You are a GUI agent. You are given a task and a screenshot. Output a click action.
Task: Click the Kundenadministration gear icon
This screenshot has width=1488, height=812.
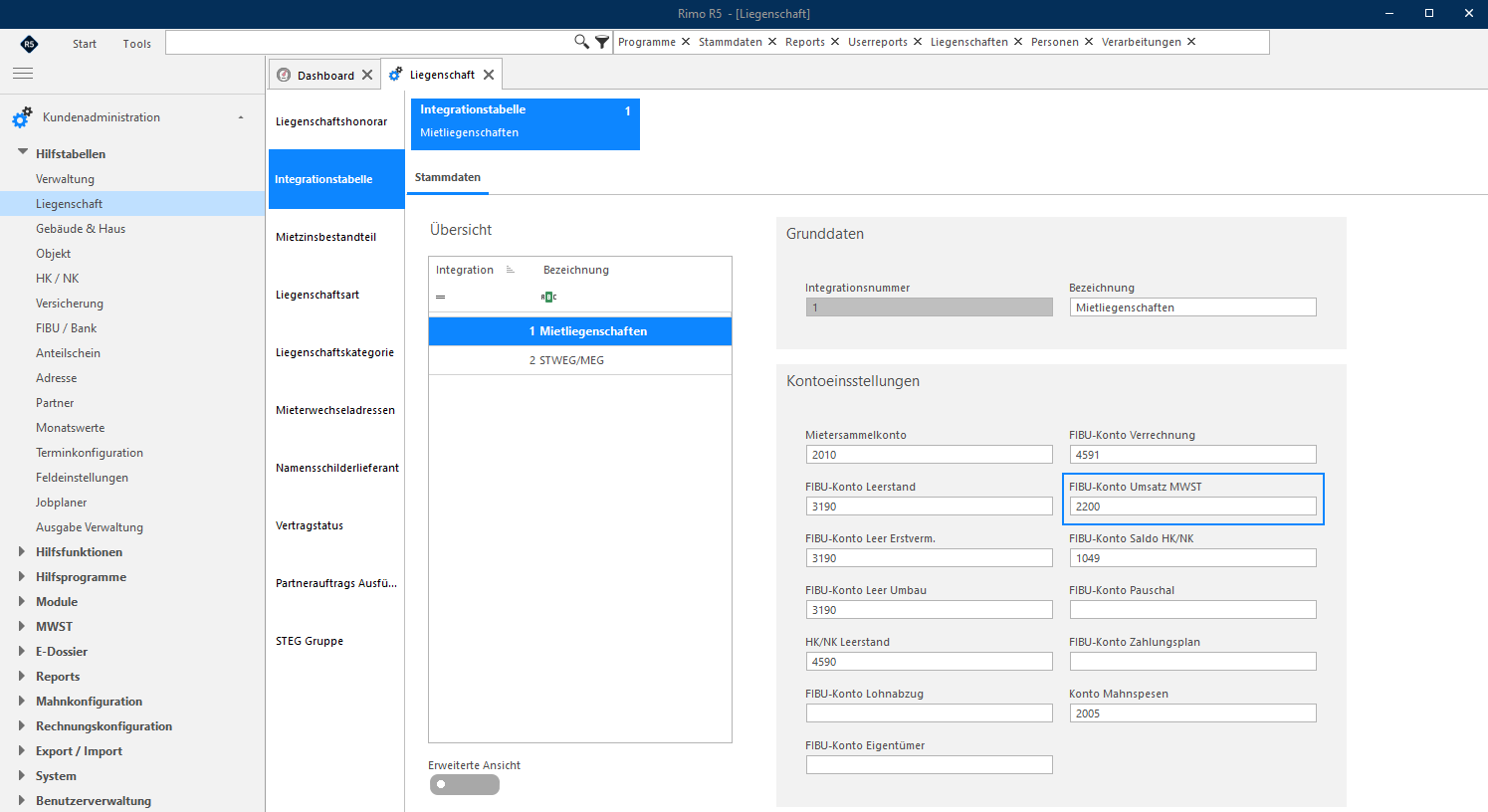pyautogui.click(x=22, y=117)
